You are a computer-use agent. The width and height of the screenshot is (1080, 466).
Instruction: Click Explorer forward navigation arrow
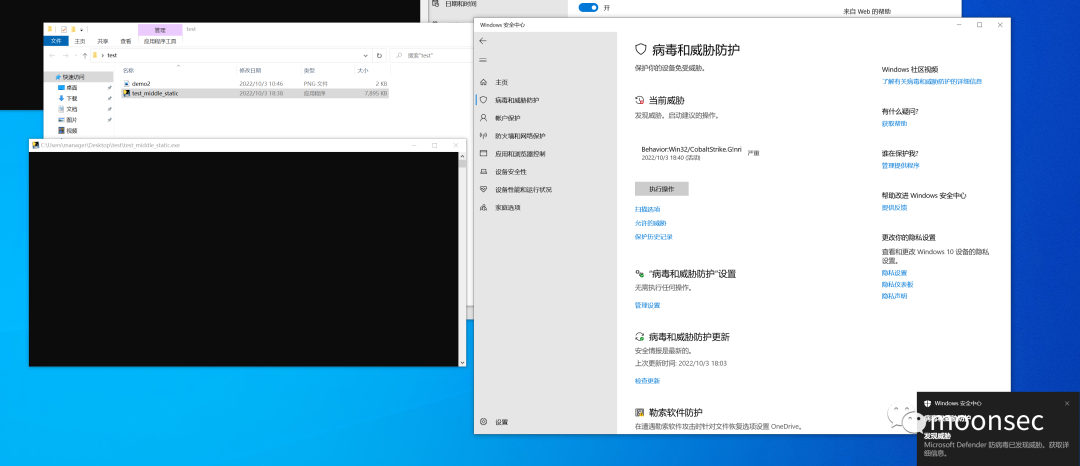tap(66, 55)
